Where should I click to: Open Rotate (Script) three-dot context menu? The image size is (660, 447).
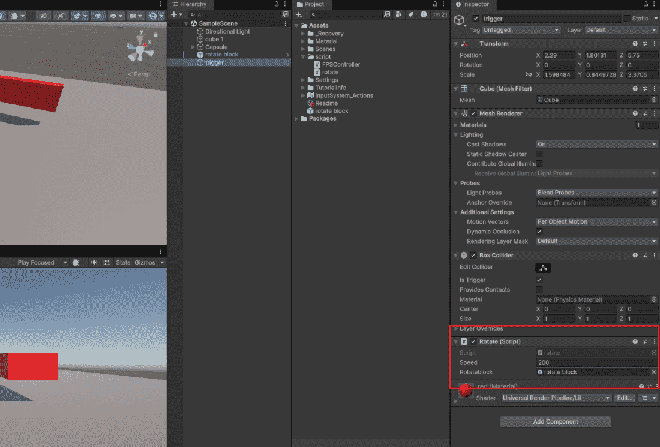654,342
